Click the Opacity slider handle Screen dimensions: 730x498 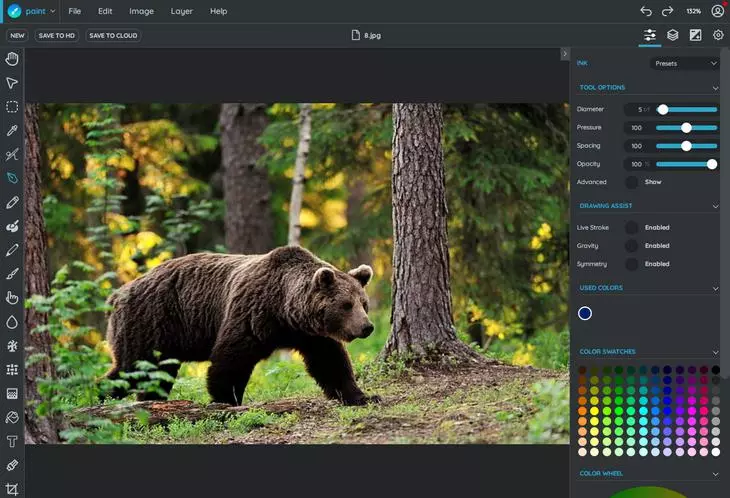[711, 164]
